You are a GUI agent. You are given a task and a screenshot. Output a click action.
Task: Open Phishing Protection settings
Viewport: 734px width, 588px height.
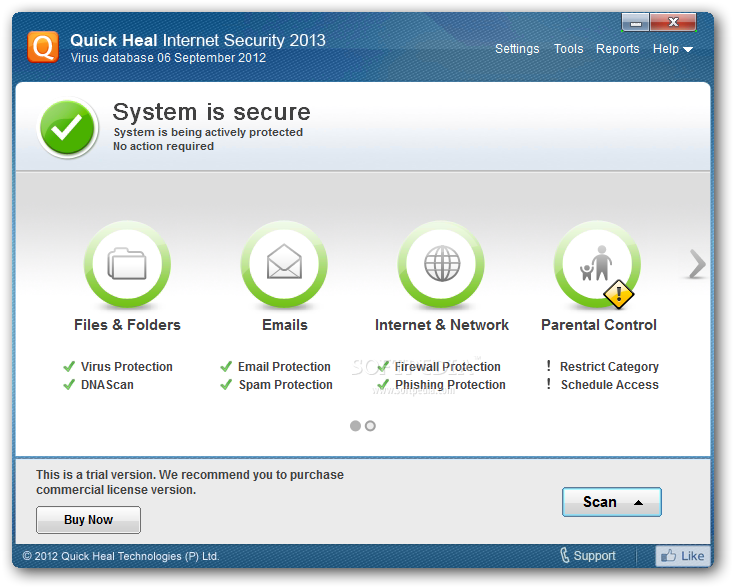(450, 385)
